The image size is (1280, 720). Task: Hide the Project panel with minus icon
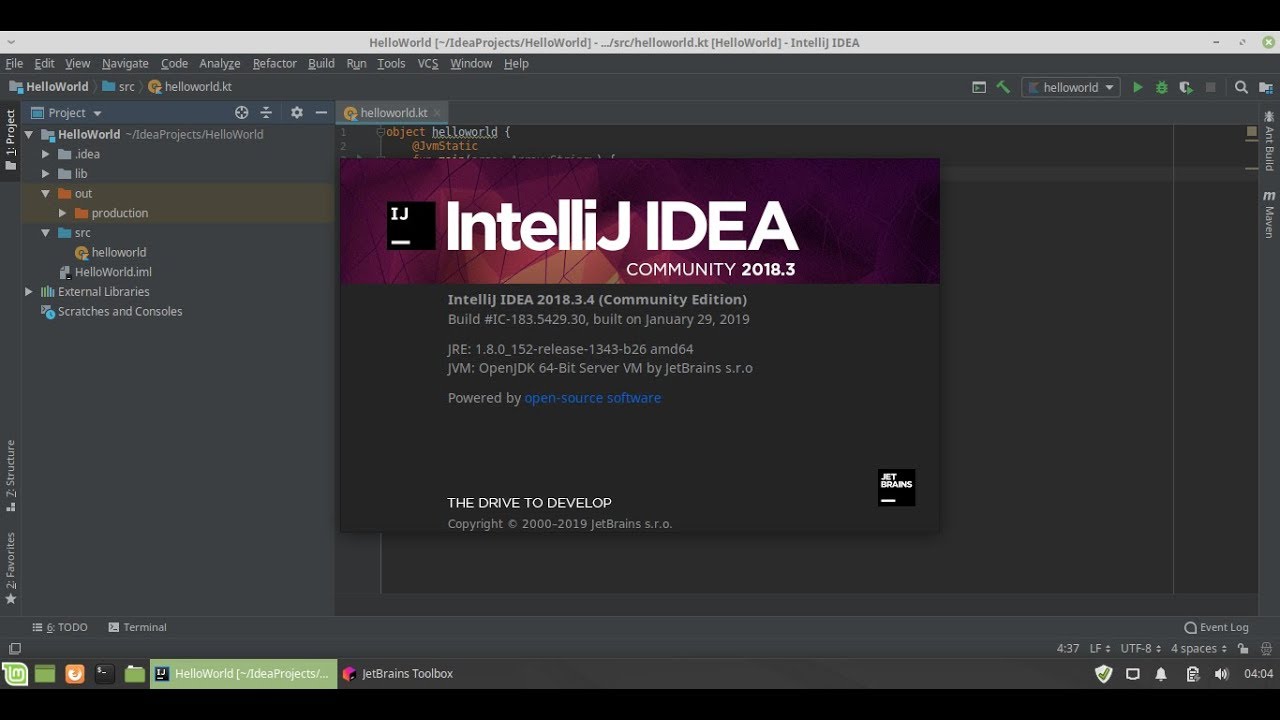321,113
